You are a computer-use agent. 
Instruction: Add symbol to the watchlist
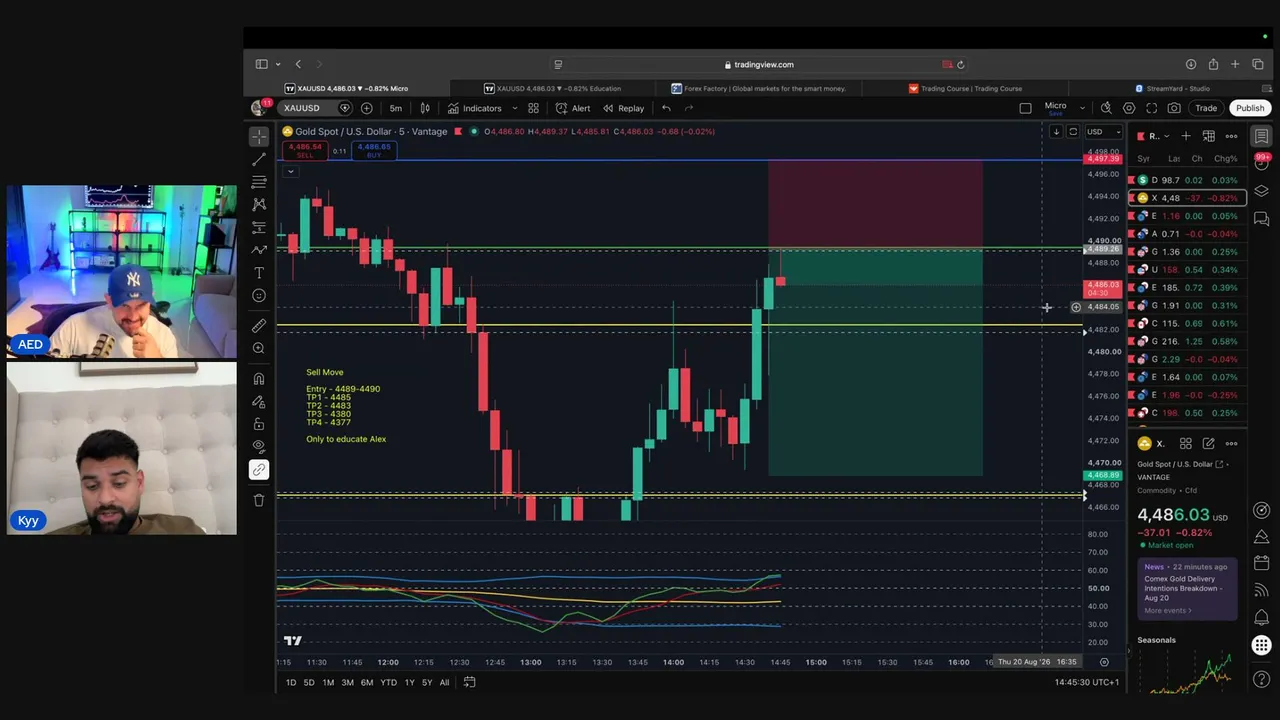pyautogui.click(x=1186, y=136)
